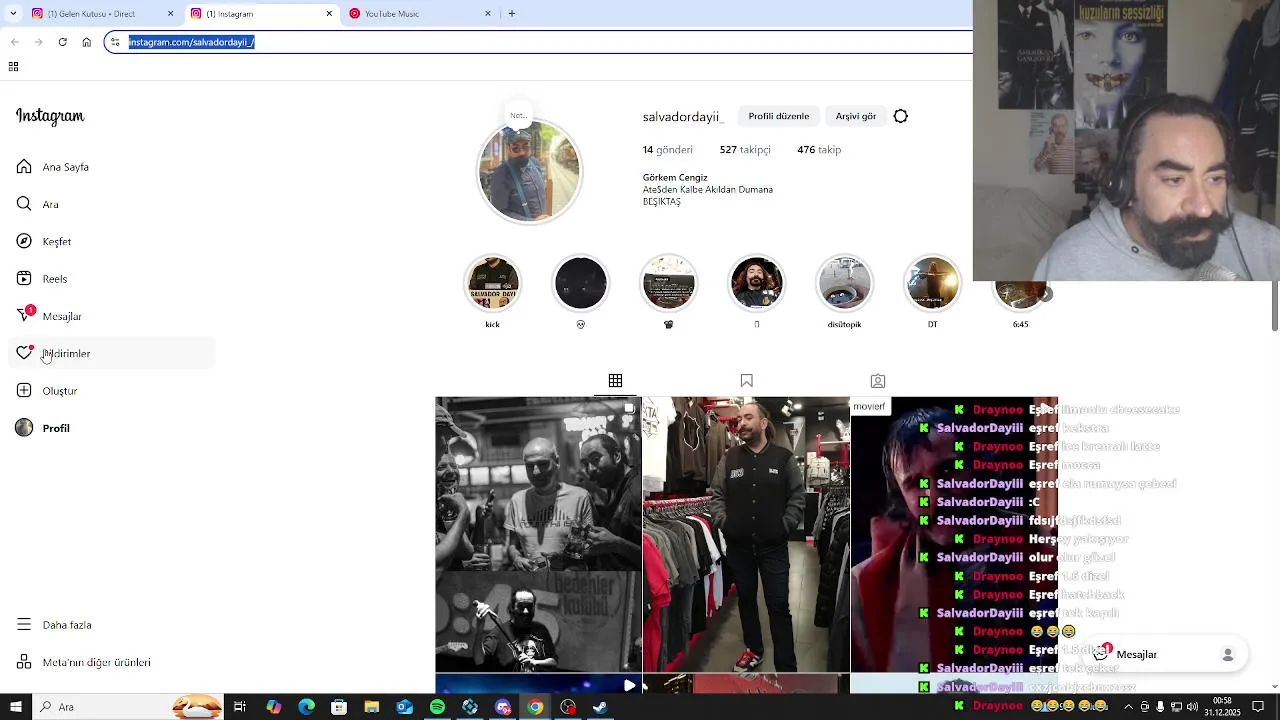The image size is (1280, 720).
Task: Open Microsoft Edge from taskbar
Action: pyautogui.click(x=307, y=707)
